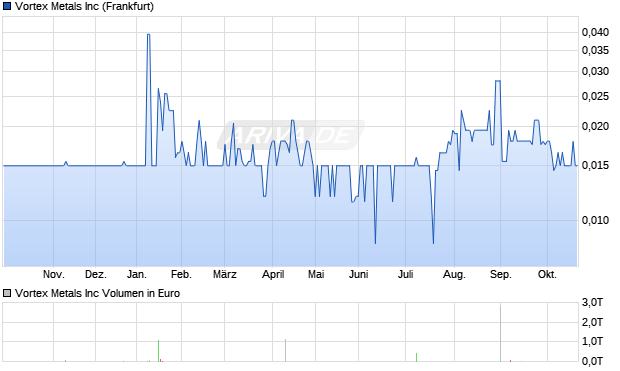Click the green volume bar in late January
The image size is (620, 371).
click(159, 351)
